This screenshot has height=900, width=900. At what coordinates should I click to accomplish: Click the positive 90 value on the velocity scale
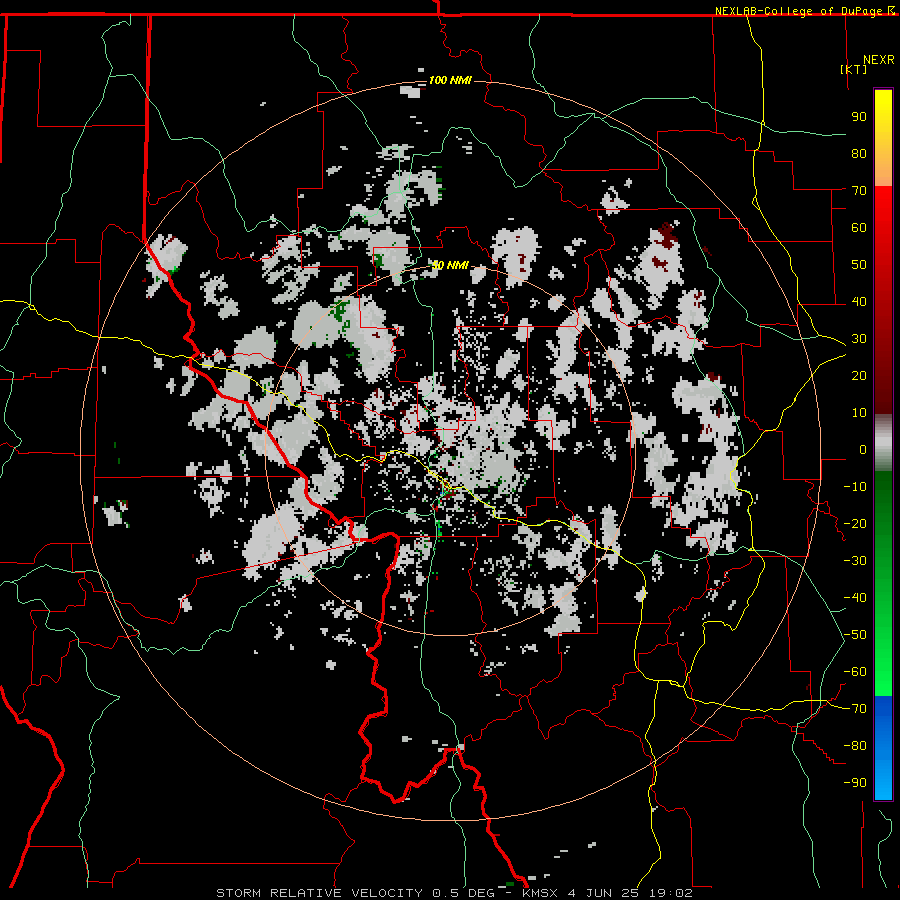[859, 117]
